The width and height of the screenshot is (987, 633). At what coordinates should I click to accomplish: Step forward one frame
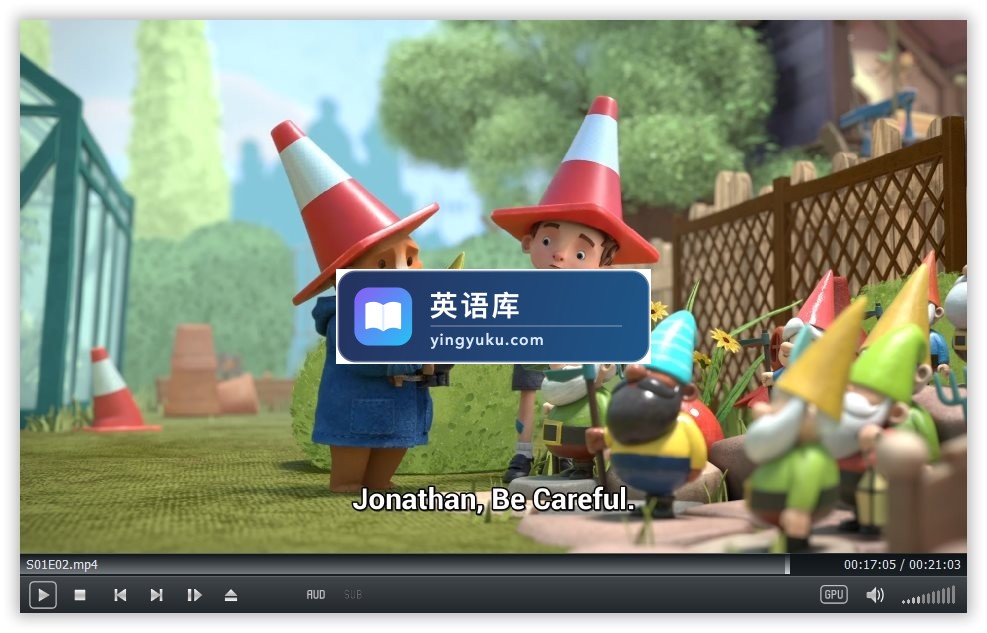tap(195, 595)
